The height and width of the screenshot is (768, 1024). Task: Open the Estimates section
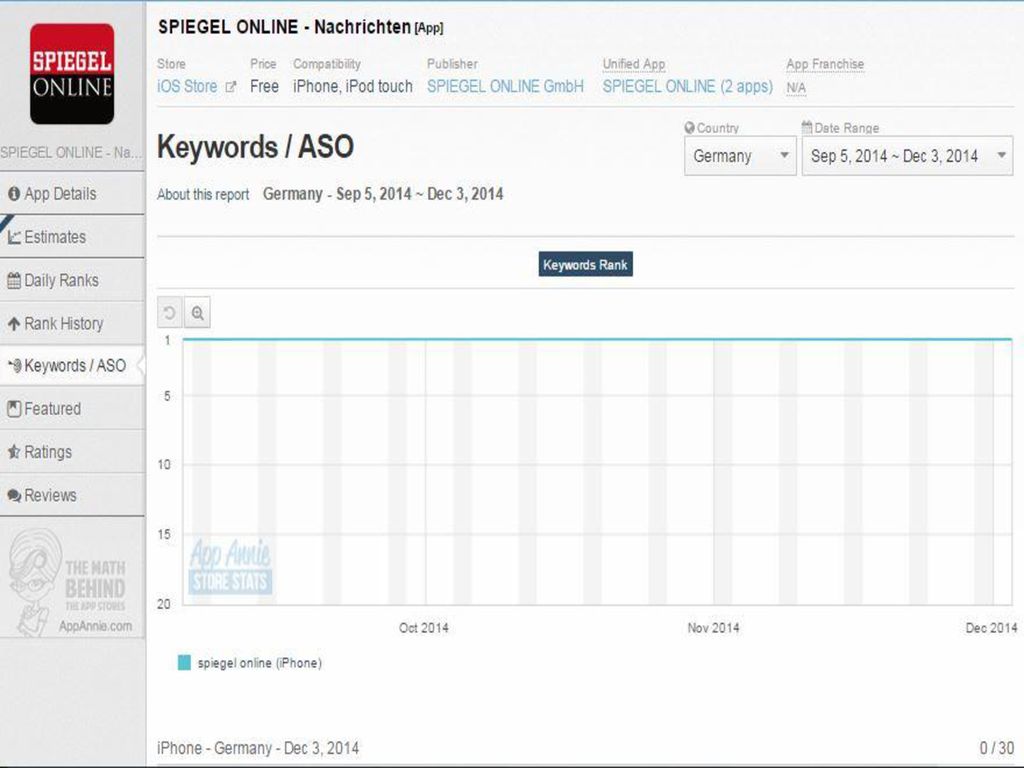point(72,236)
